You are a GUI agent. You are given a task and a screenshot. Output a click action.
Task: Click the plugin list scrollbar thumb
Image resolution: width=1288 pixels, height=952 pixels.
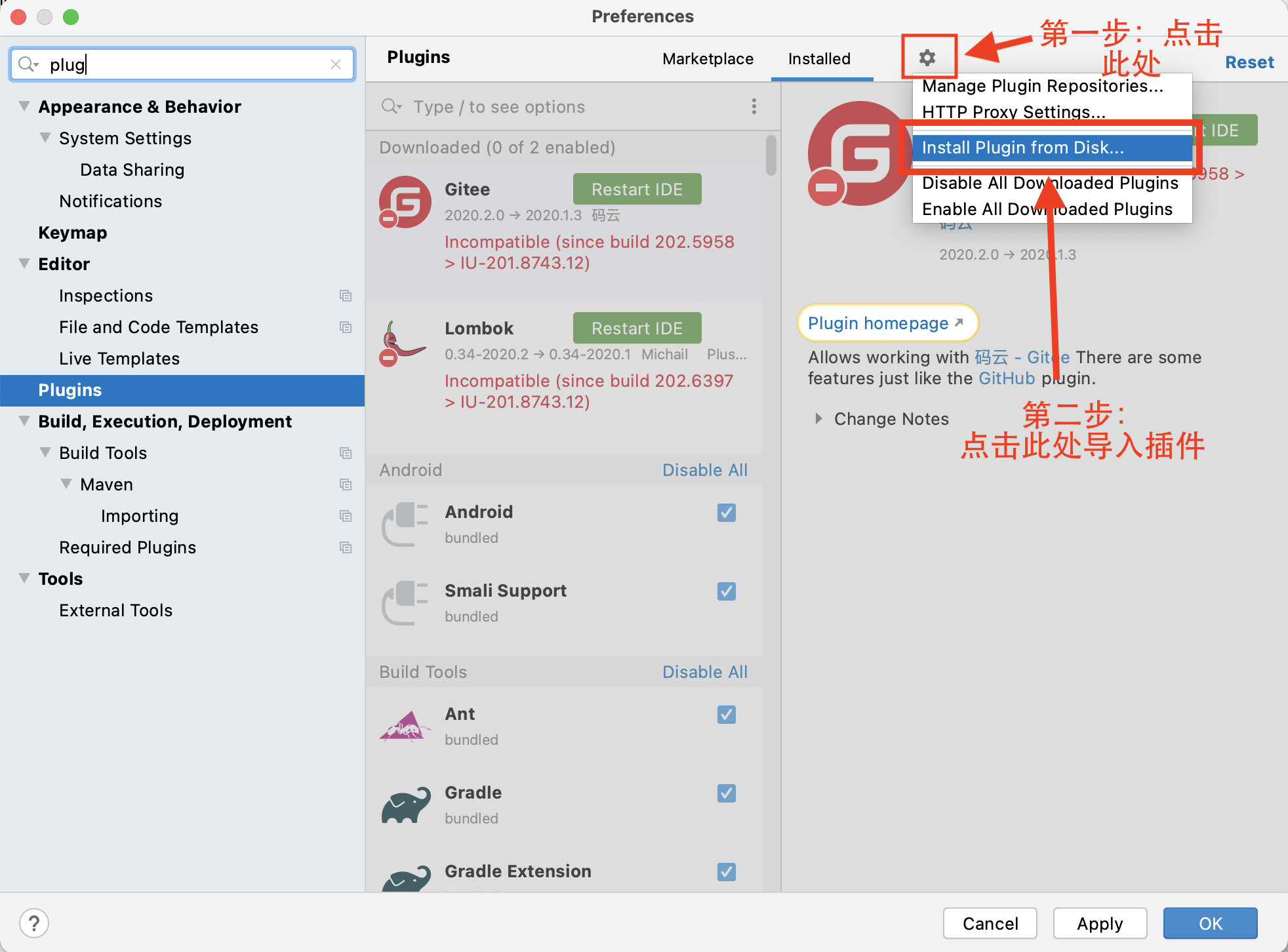[x=771, y=156]
